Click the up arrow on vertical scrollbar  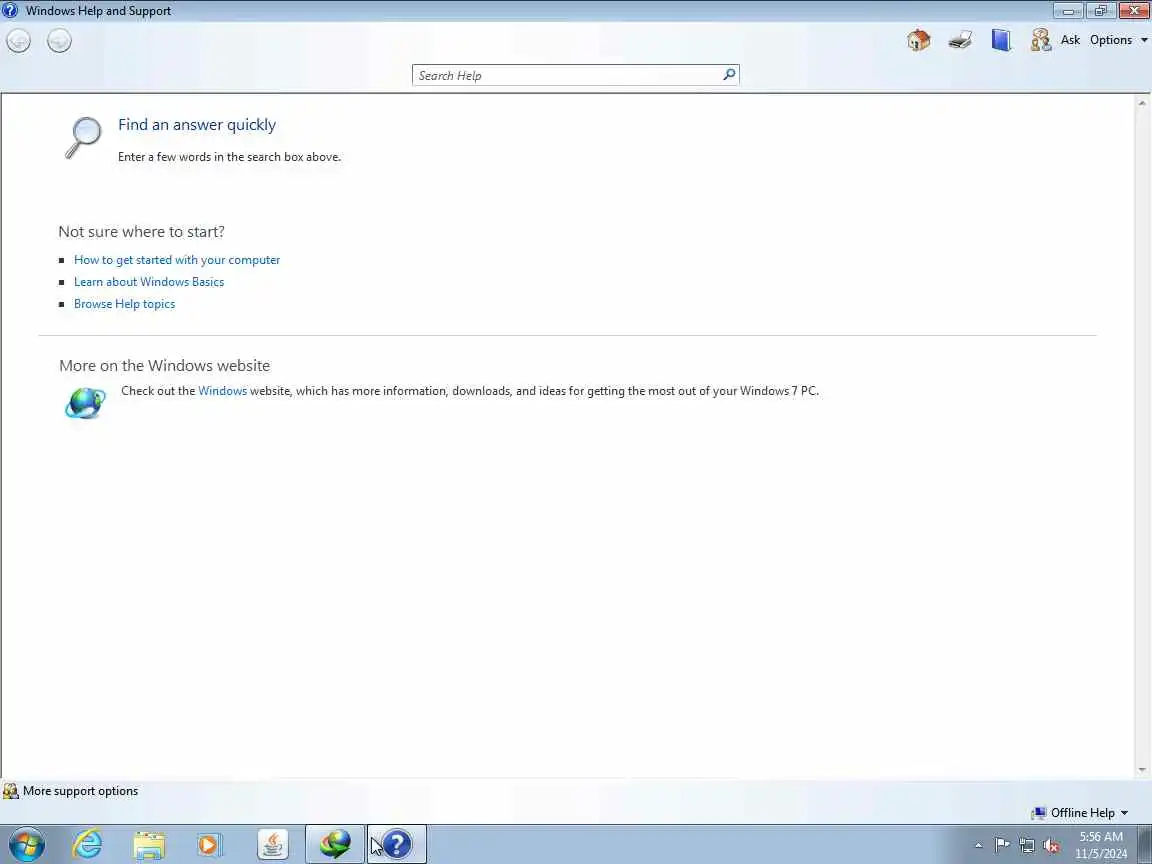[x=1142, y=104]
